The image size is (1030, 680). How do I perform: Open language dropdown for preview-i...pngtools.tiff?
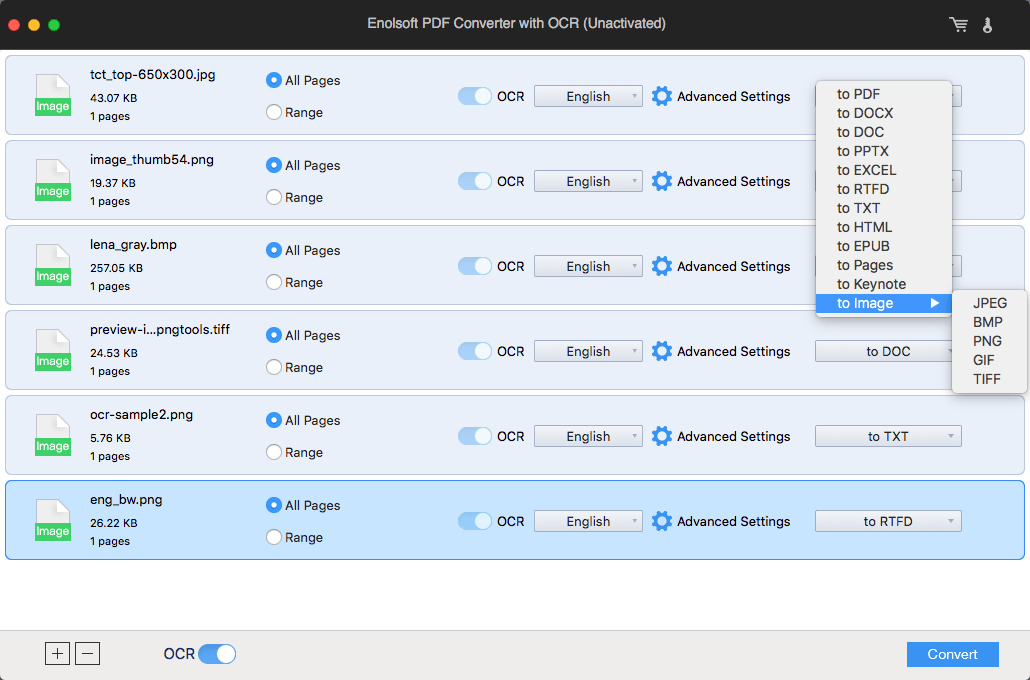coord(588,351)
